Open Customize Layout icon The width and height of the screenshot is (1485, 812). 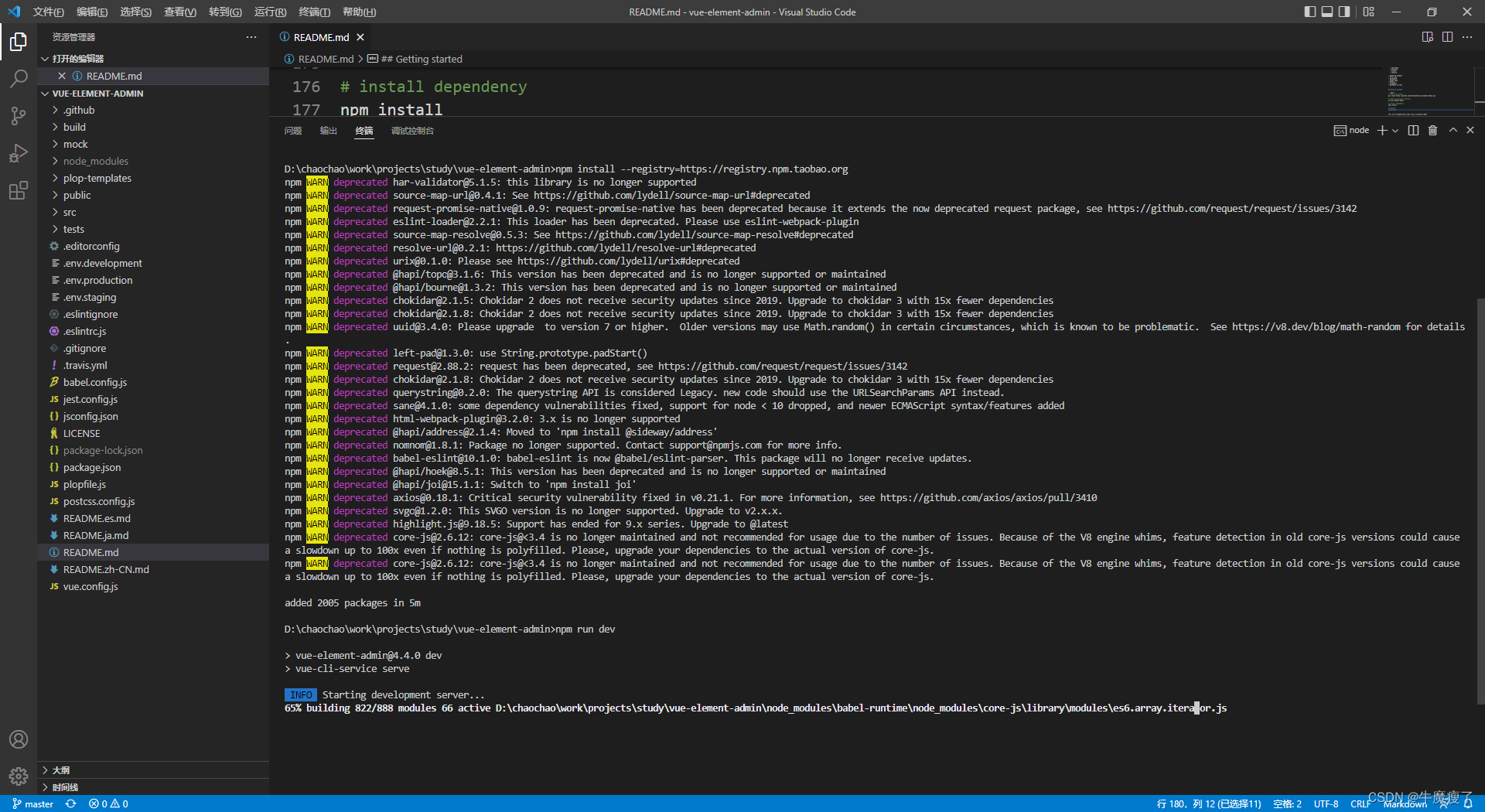(1369, 12)
